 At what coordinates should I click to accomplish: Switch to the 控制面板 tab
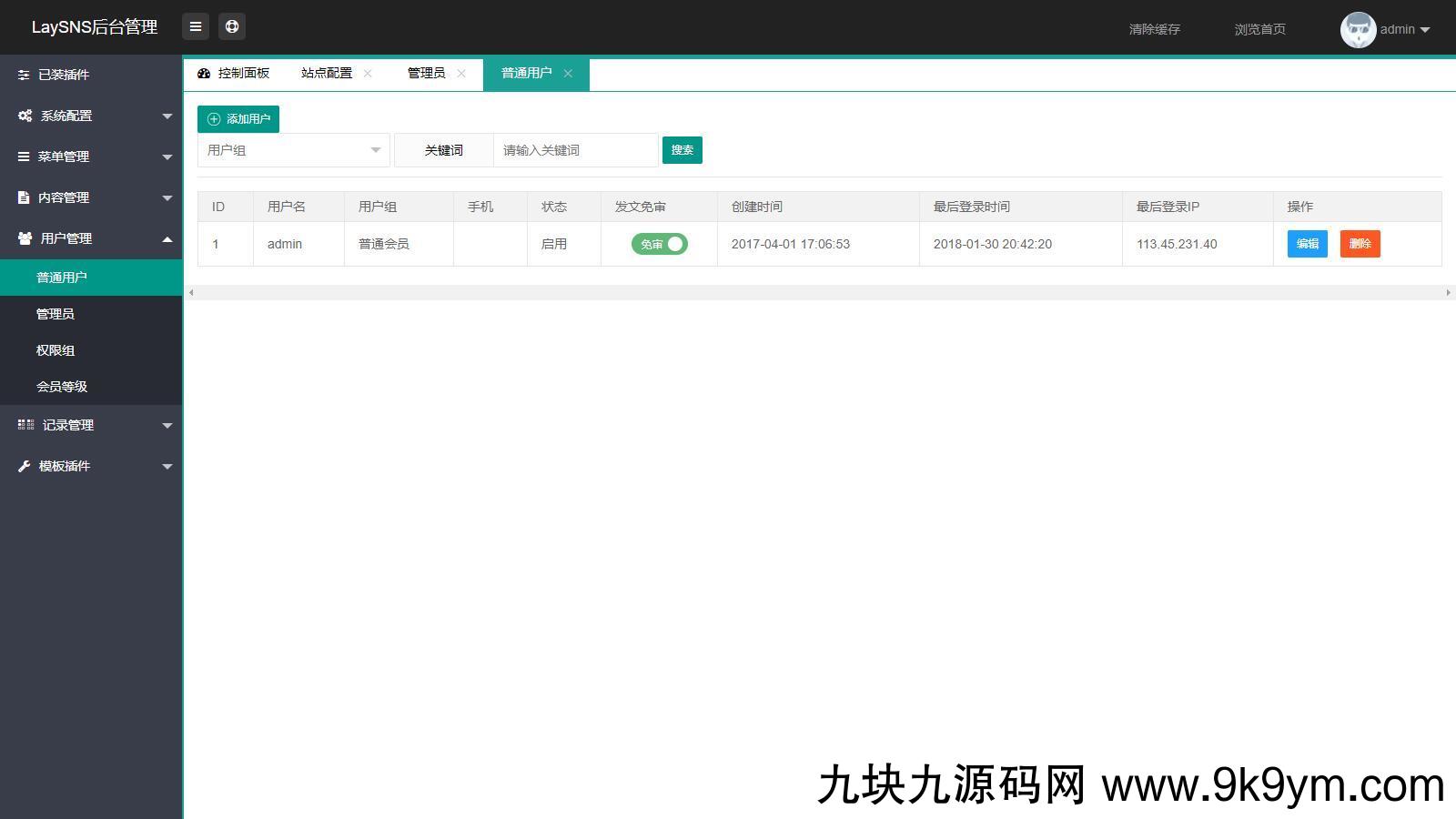tap(235, 74)
